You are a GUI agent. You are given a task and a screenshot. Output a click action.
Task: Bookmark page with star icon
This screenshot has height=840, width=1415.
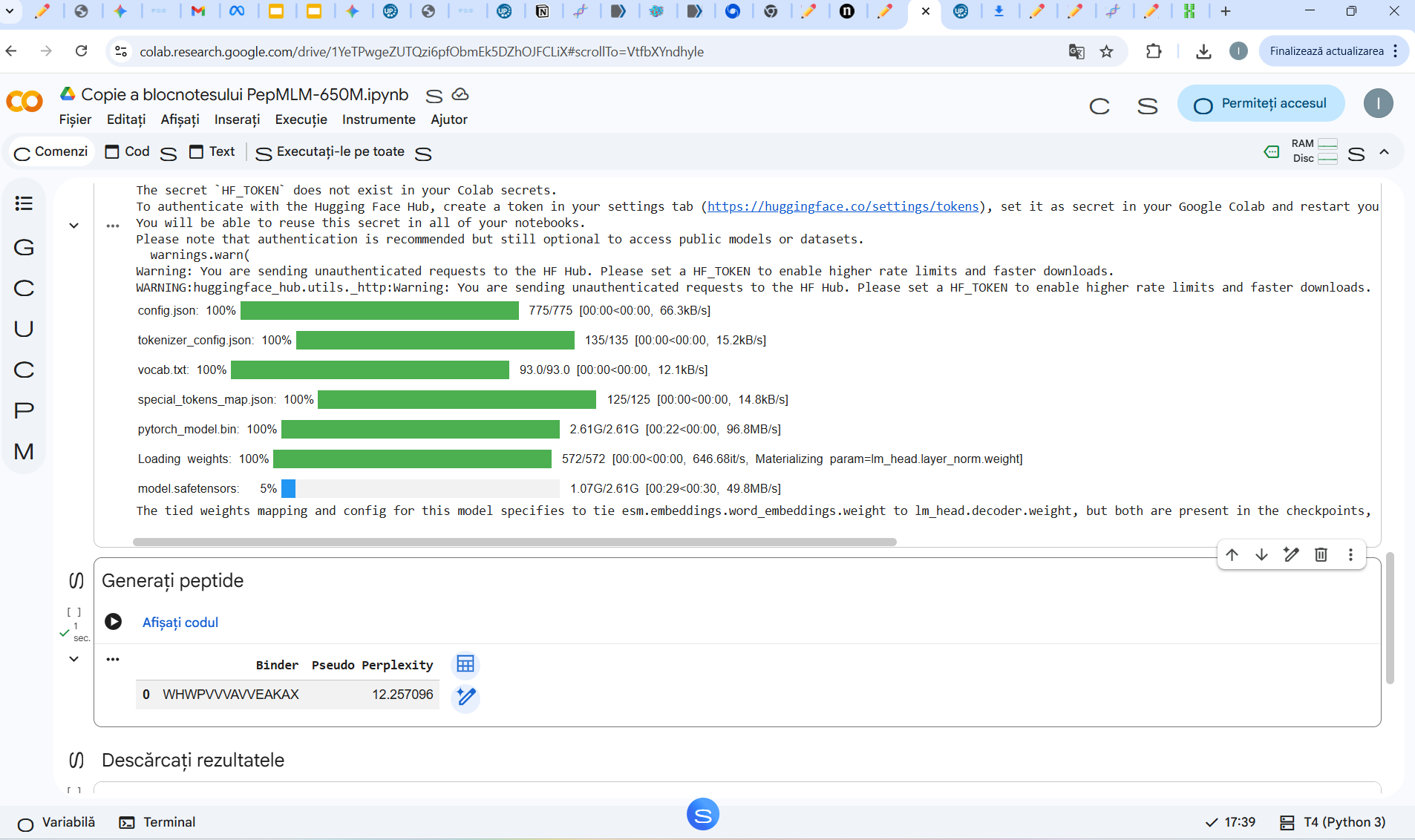[x=1107, y=51]
